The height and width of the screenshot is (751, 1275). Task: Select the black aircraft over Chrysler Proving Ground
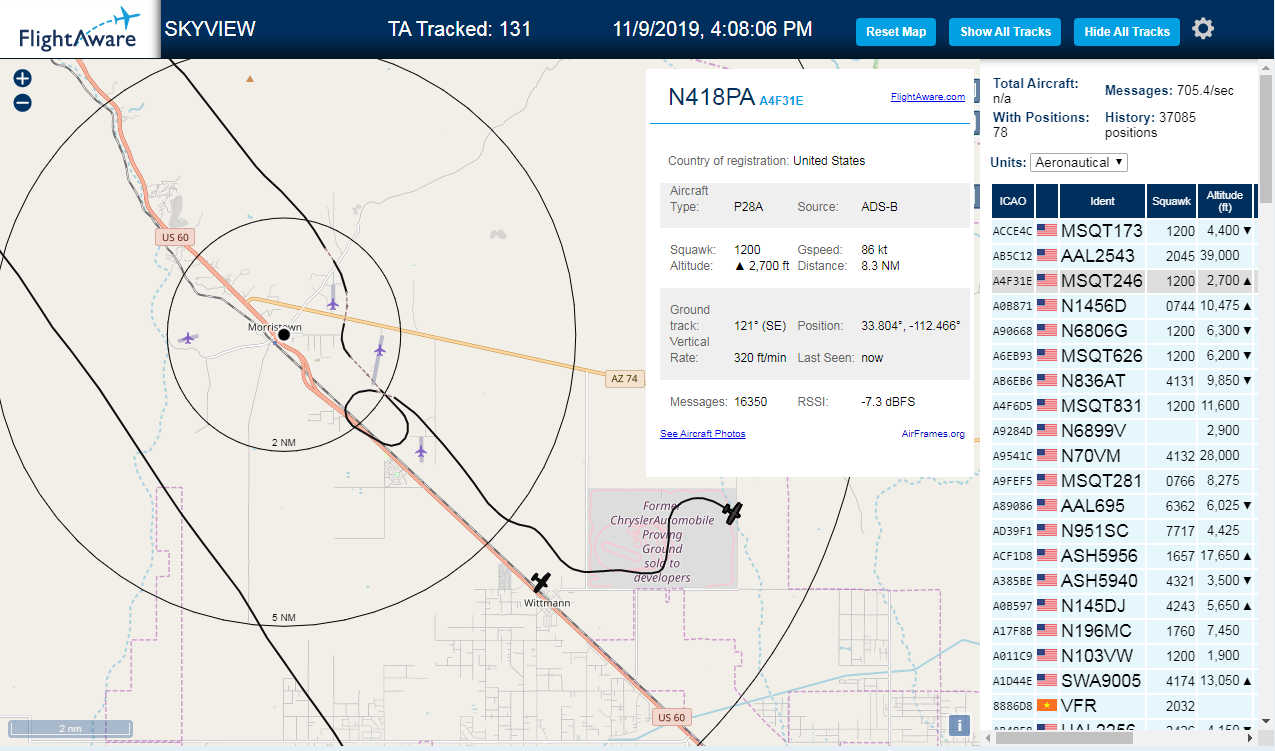pyautogui.click(x=733, y=512)
